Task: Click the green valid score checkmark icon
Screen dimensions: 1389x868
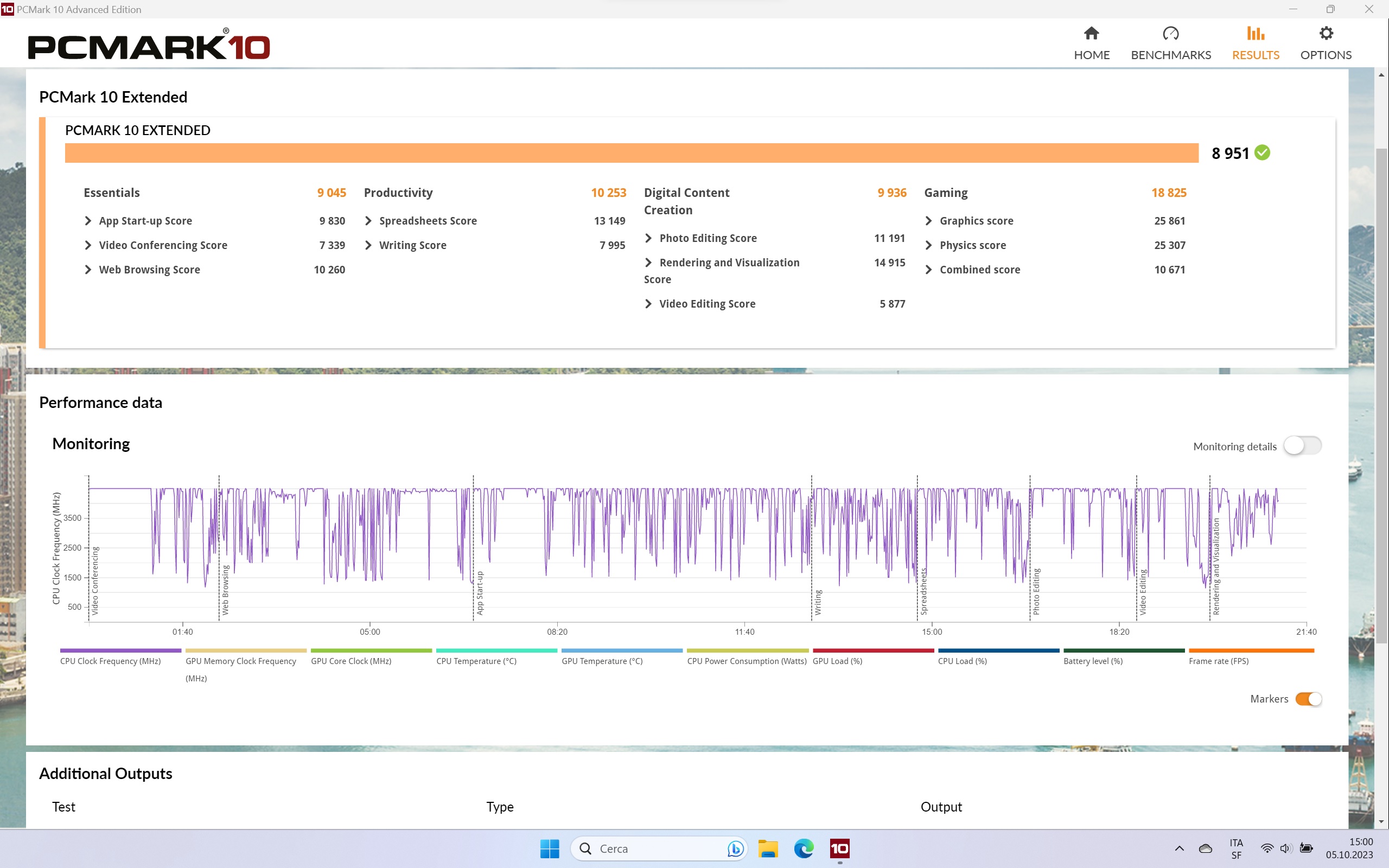Action: tap(1262, 152)
